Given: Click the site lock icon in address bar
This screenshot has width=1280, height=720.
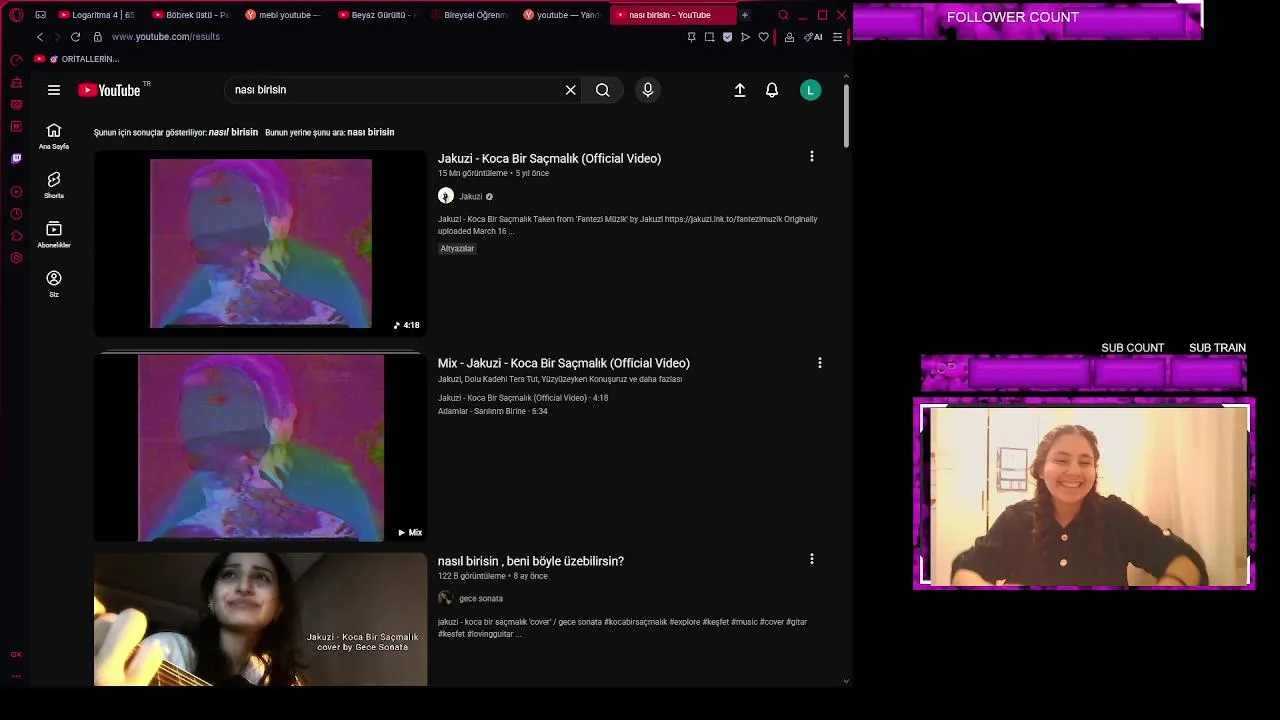Looking at the screenshot, I should (x=98, y=37).
